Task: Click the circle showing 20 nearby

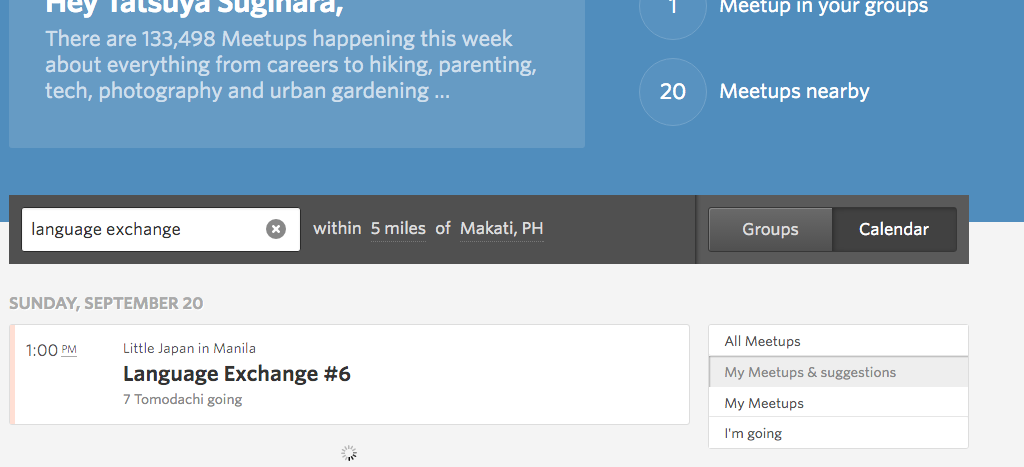Action: (x=673, y=91)
